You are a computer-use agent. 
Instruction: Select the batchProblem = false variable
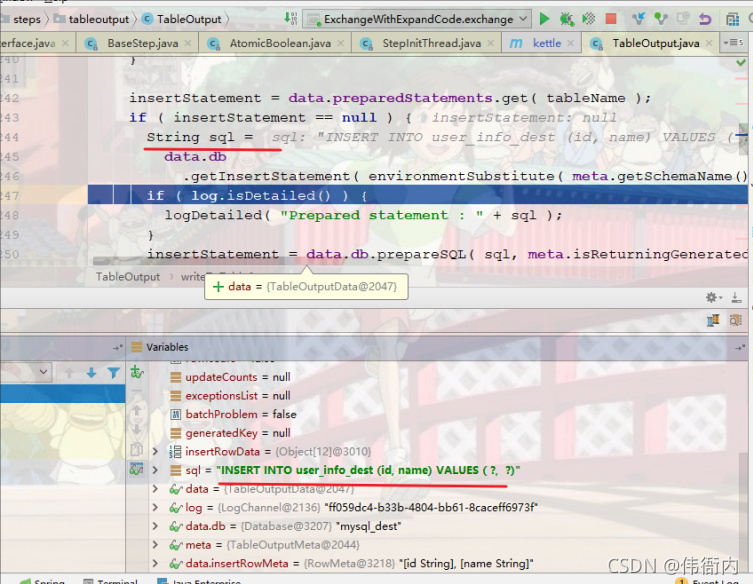[x=233, y=414]
